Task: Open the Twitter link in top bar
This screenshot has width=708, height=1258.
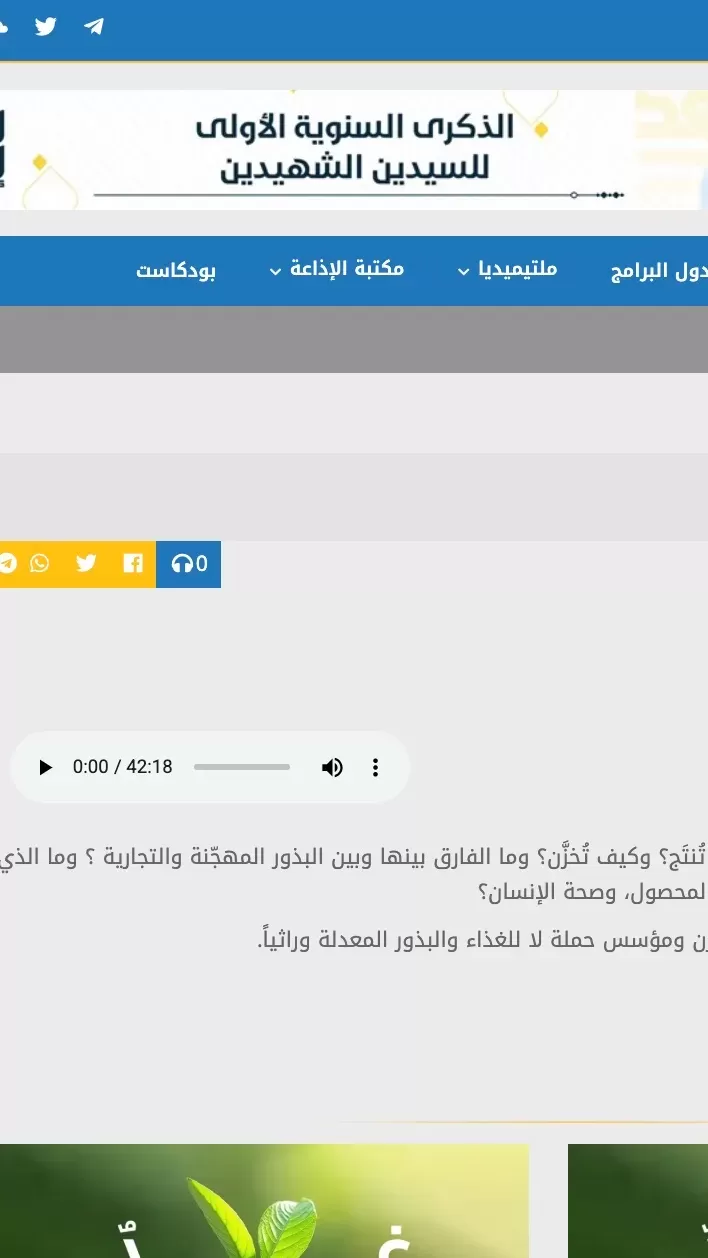Action: (x=46, y=27)
